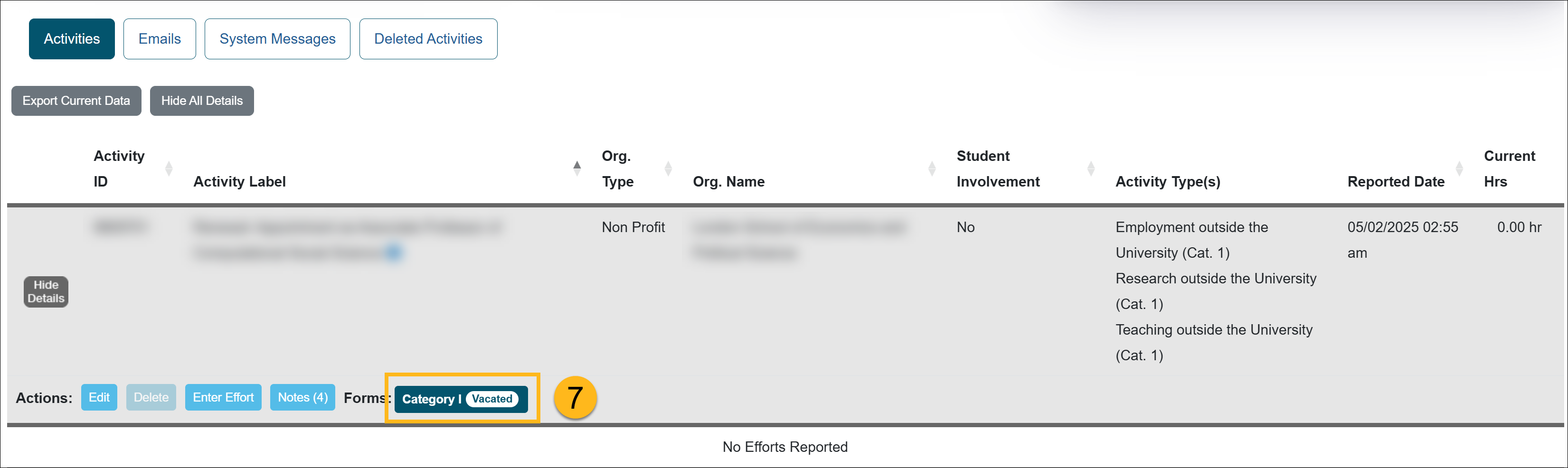The image size is (1568, 468).
Task: Open the Notes (4) panel
Action: point(302,397)
